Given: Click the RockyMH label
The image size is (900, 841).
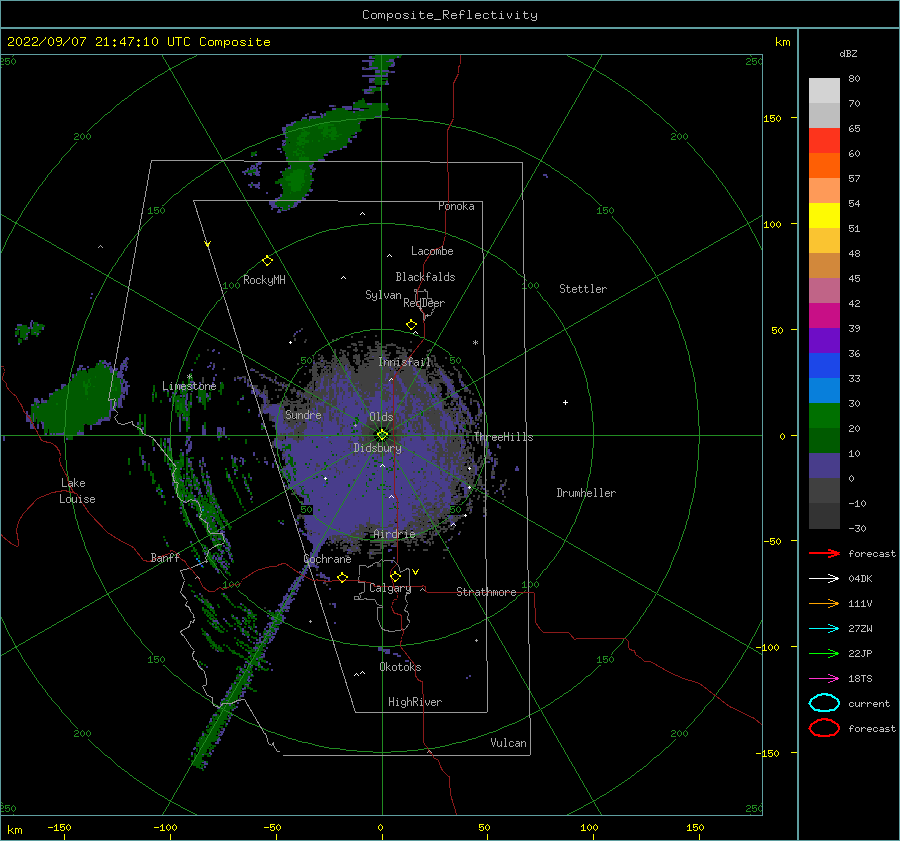Looking at the screenshot, I should pyautogui.click(x=264, y=280).
